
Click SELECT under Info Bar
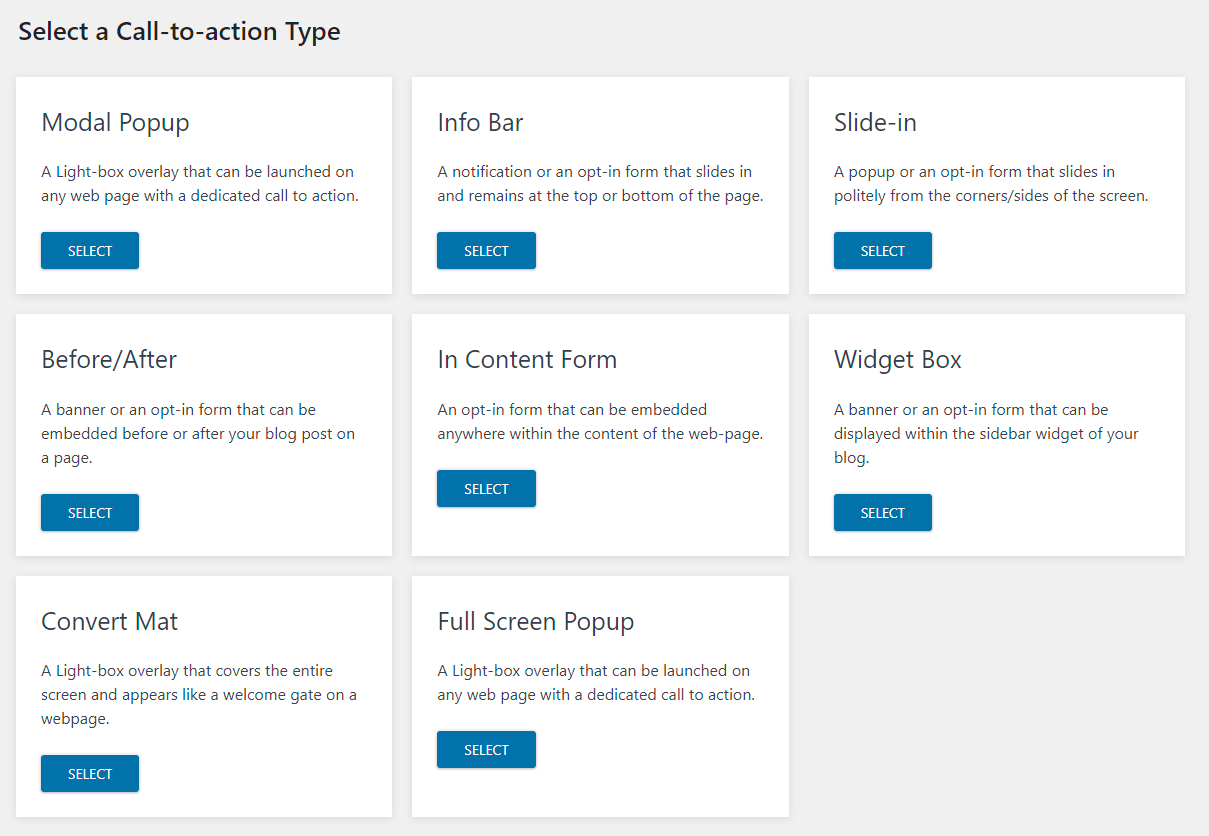pyautogui.click(x=486, y=251)
